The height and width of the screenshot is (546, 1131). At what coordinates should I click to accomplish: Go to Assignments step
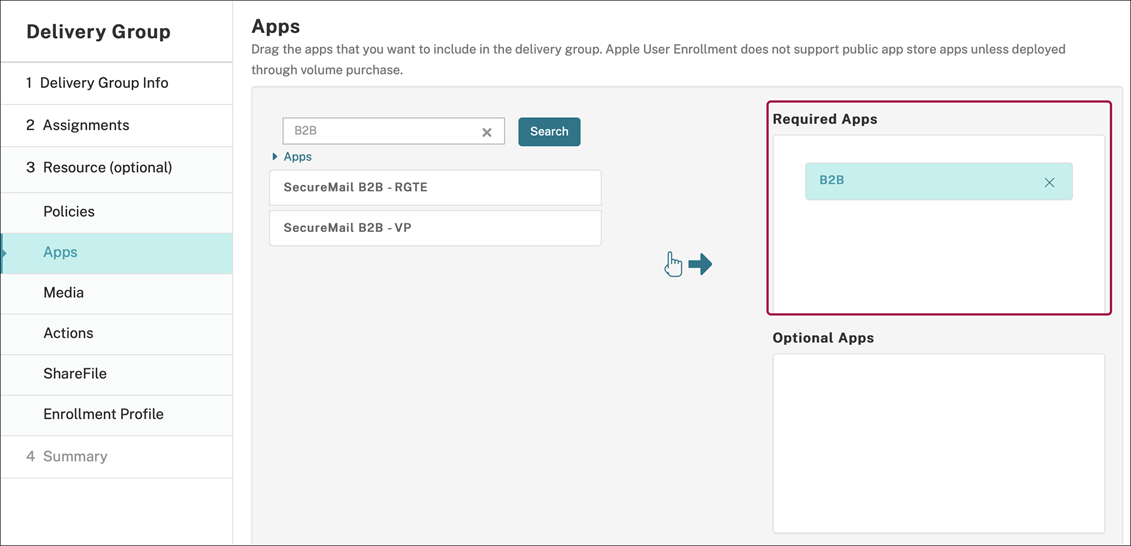pyautogui.click(x=86, y=125)
